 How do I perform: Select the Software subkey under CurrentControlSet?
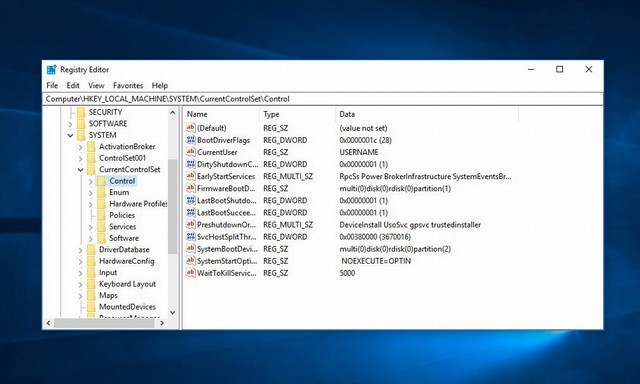point(124,238)
